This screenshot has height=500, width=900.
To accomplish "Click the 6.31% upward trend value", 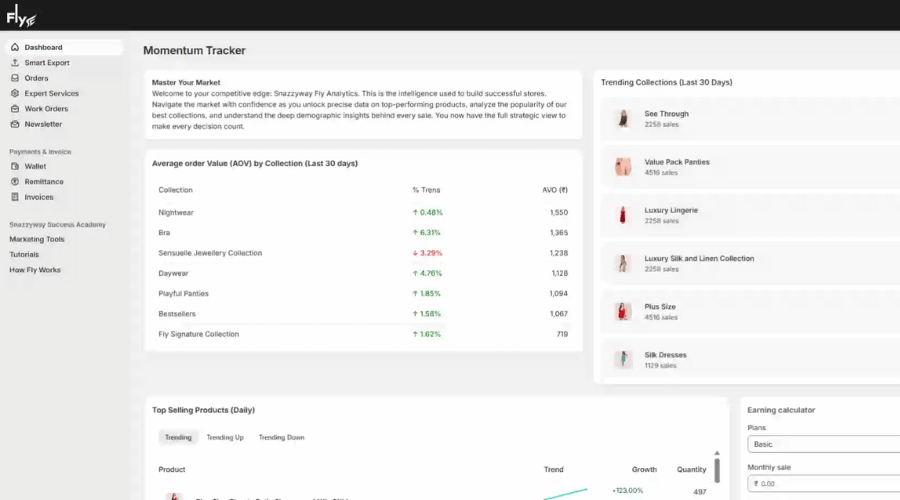I will (x=426, y=232).
